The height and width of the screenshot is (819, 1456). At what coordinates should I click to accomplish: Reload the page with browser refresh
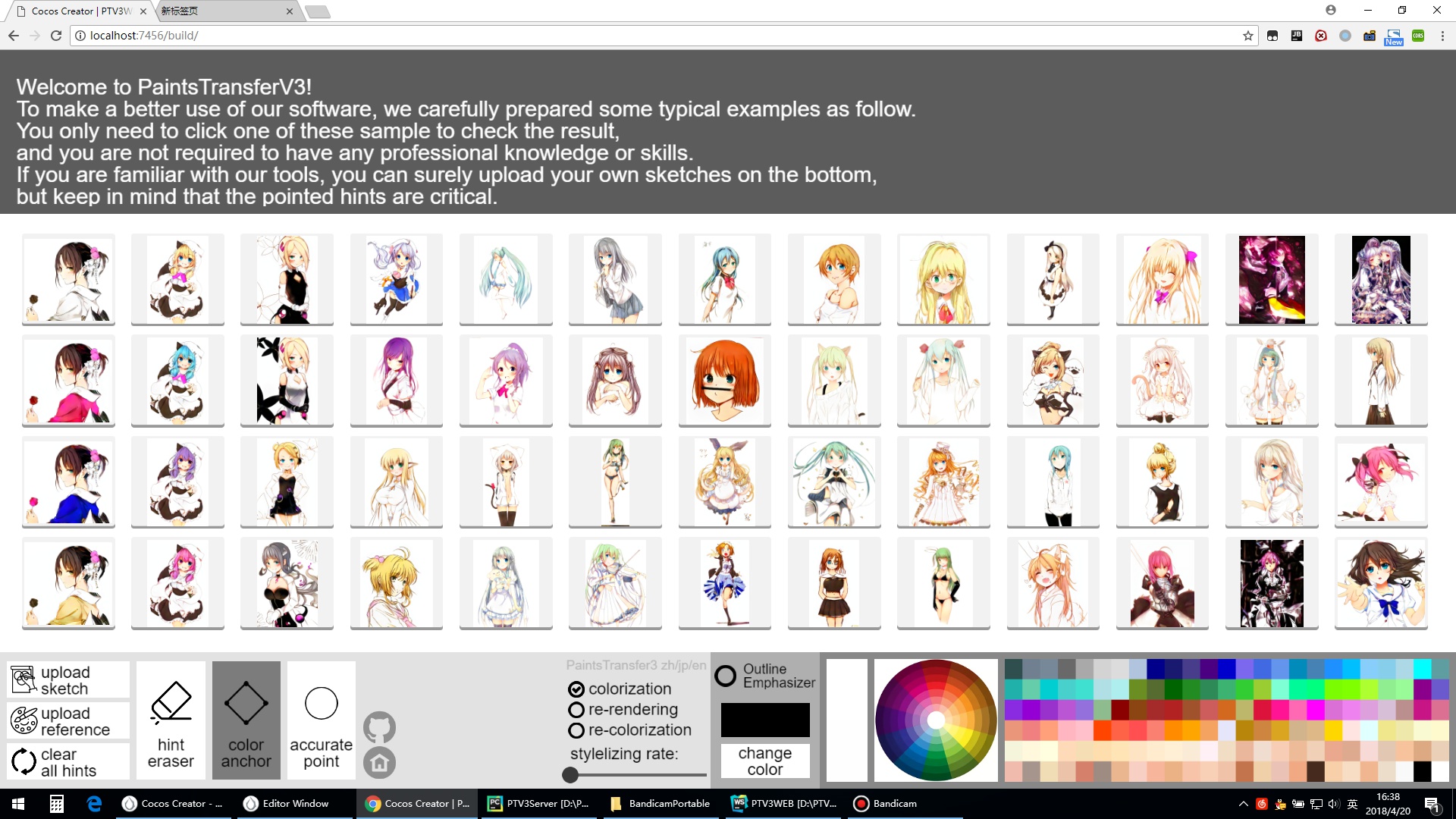[x=56, y=36]
